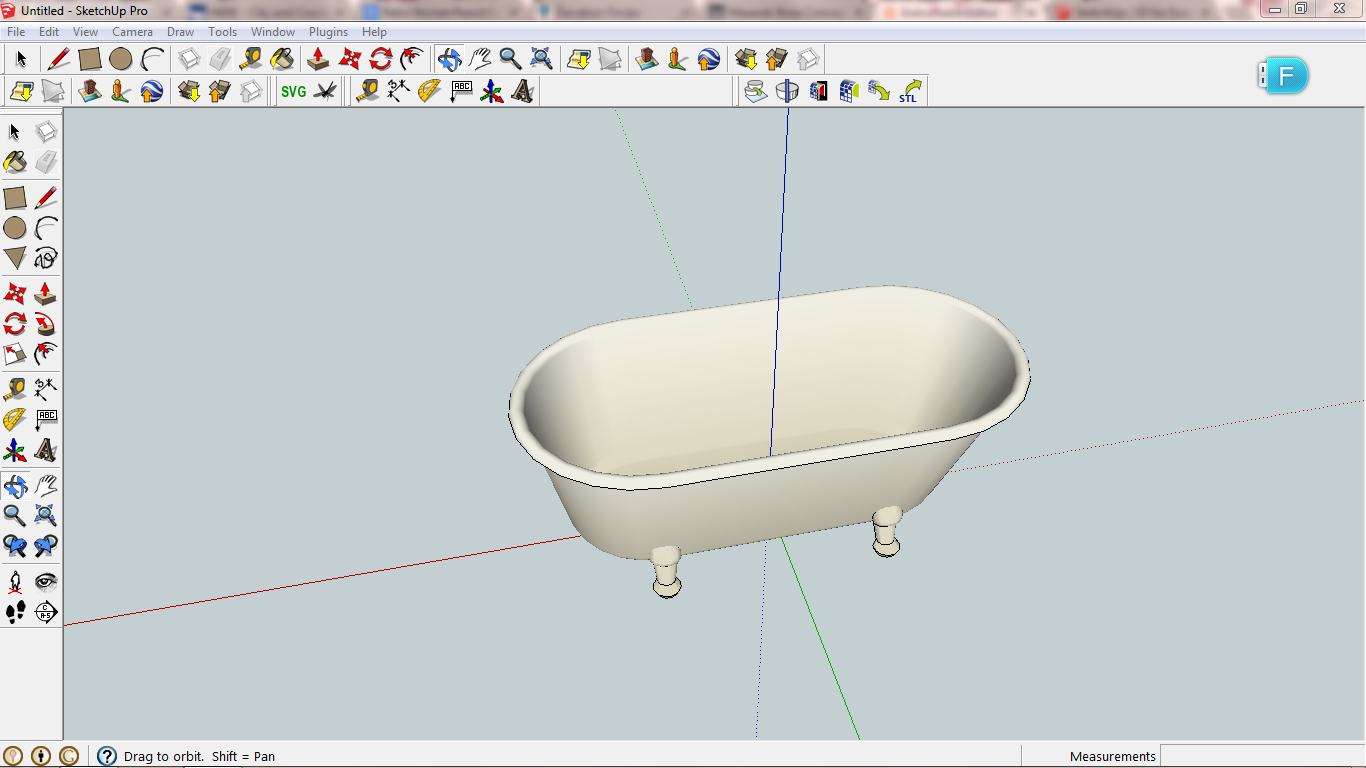Open the View menu

click(x=85, y=32)
